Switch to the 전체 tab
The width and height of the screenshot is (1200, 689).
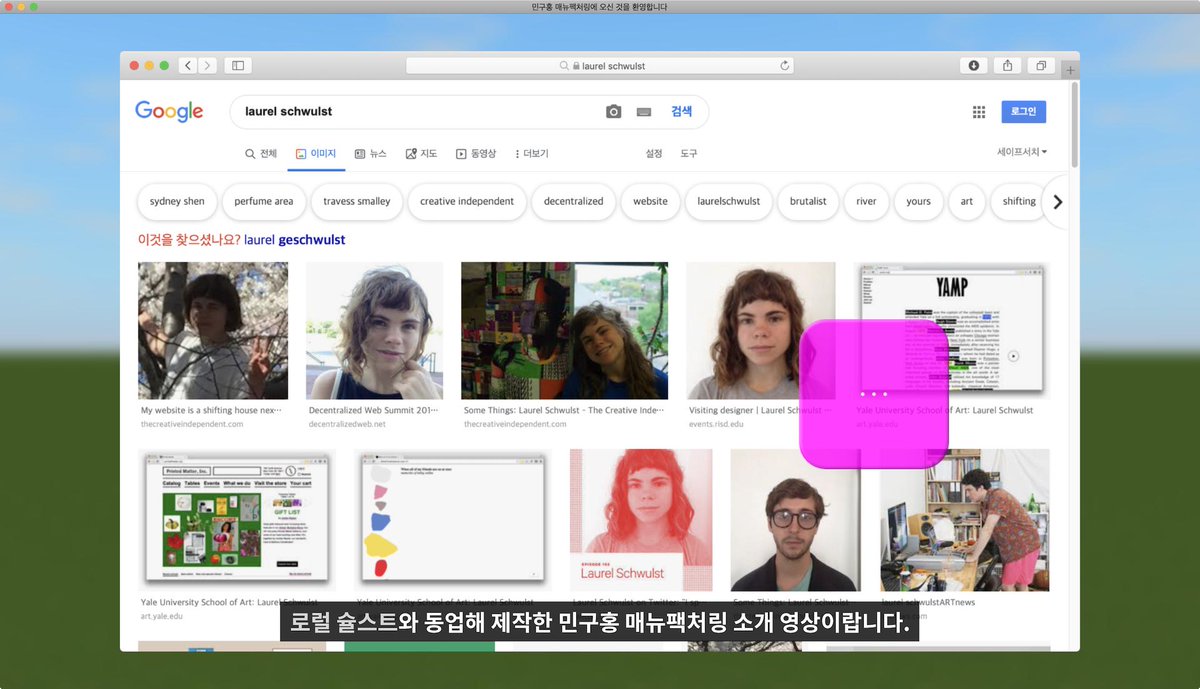tap(261, 154)
